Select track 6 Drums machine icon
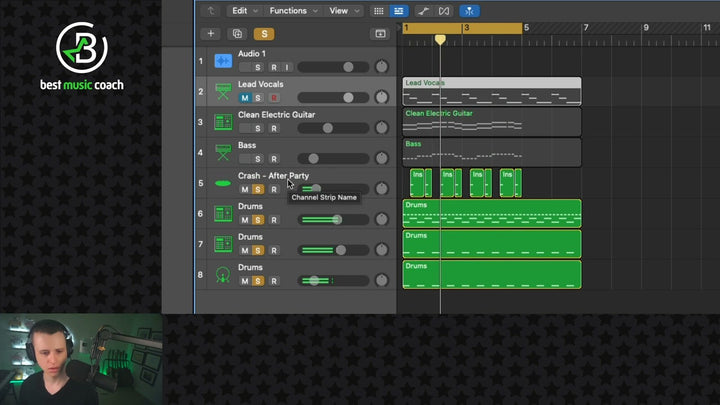 (x=223, y=214)
